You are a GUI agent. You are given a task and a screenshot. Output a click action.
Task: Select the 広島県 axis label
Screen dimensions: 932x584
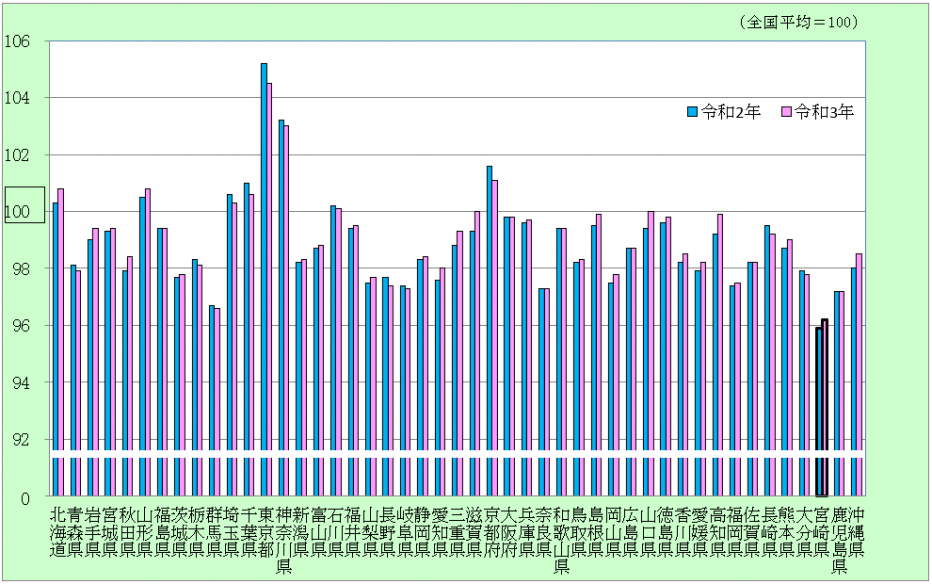pos(631,532)
